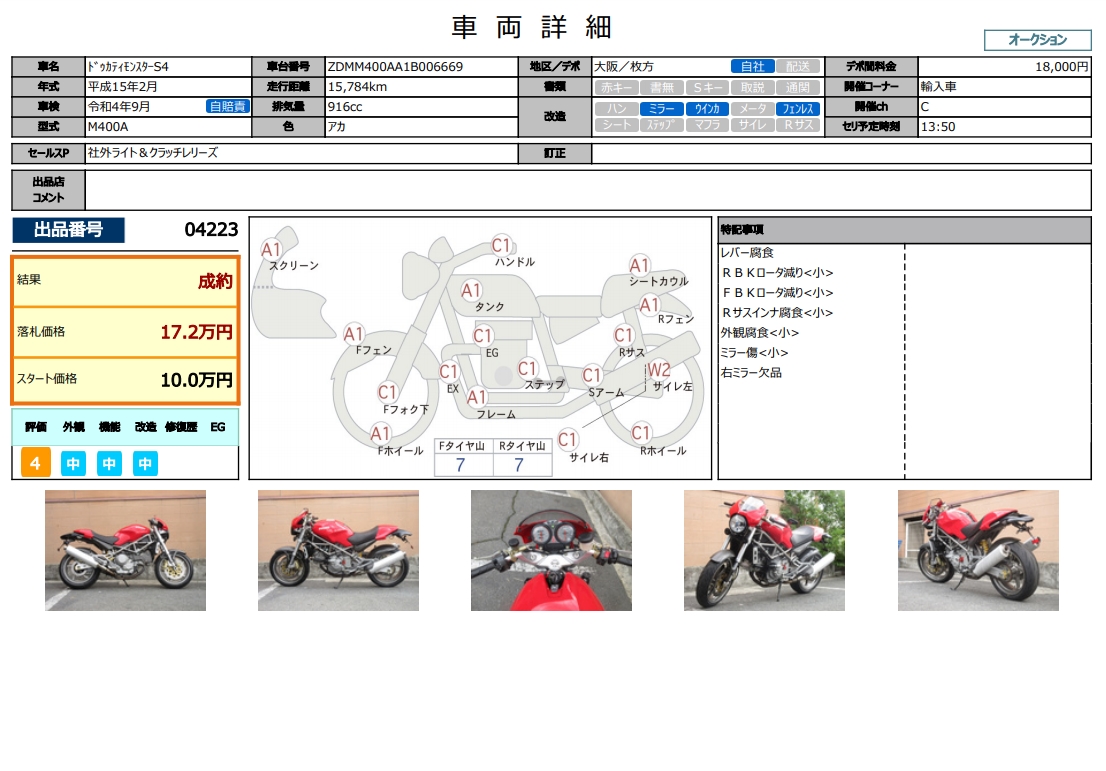Toggle the Sキー document tag
Screen dimensions: 1106x771
(x=707, y=87)
